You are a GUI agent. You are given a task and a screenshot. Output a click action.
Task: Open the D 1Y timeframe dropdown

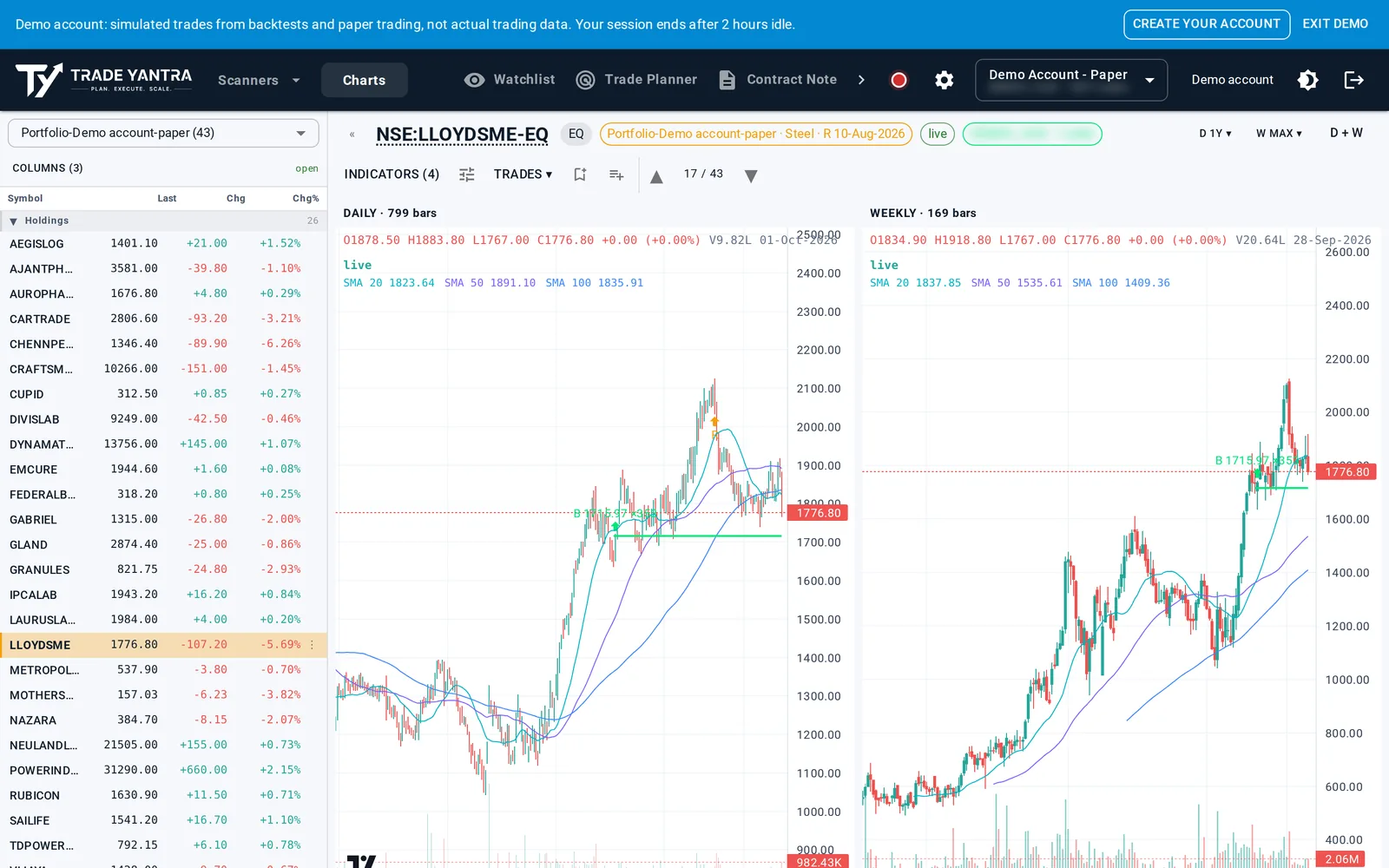[1215, 134]
